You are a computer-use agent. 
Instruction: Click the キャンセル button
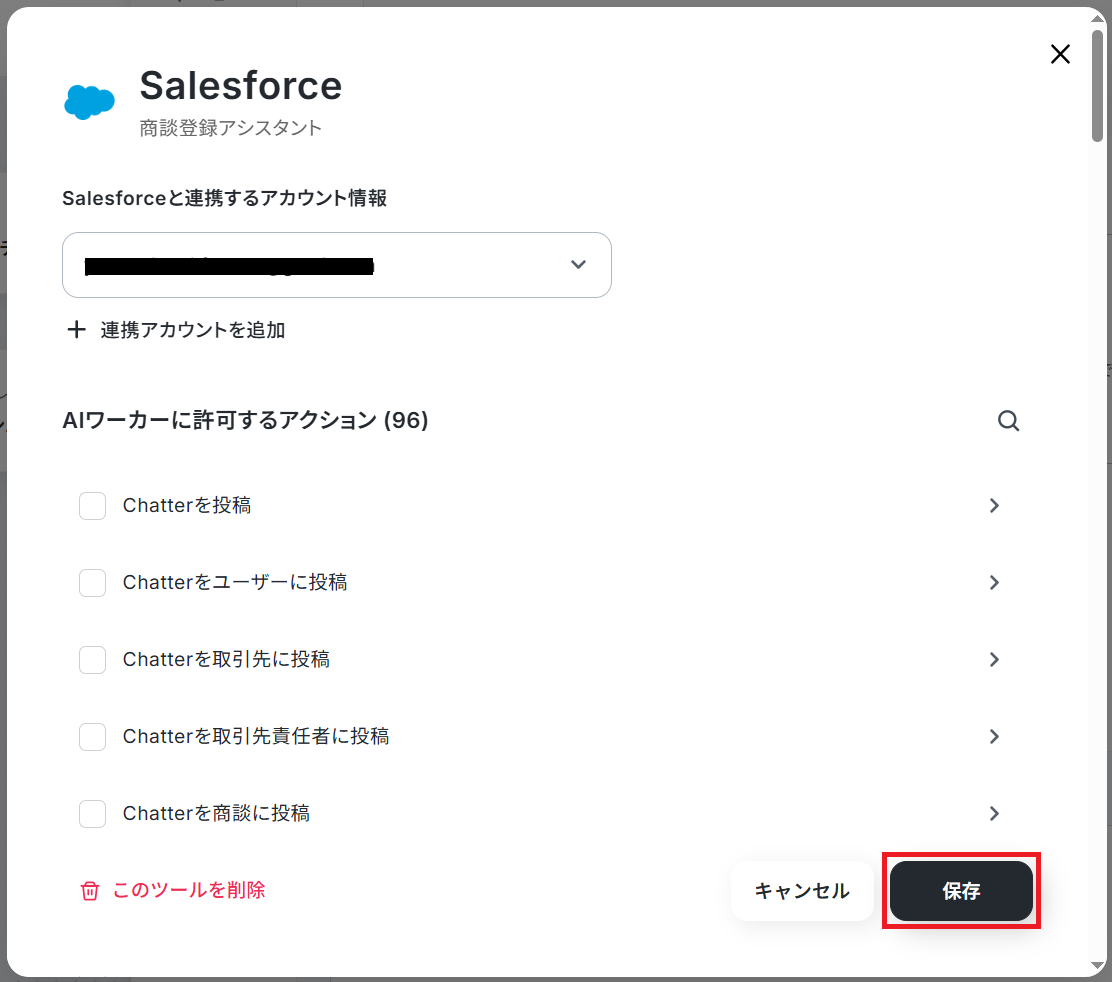coord(802,891)
